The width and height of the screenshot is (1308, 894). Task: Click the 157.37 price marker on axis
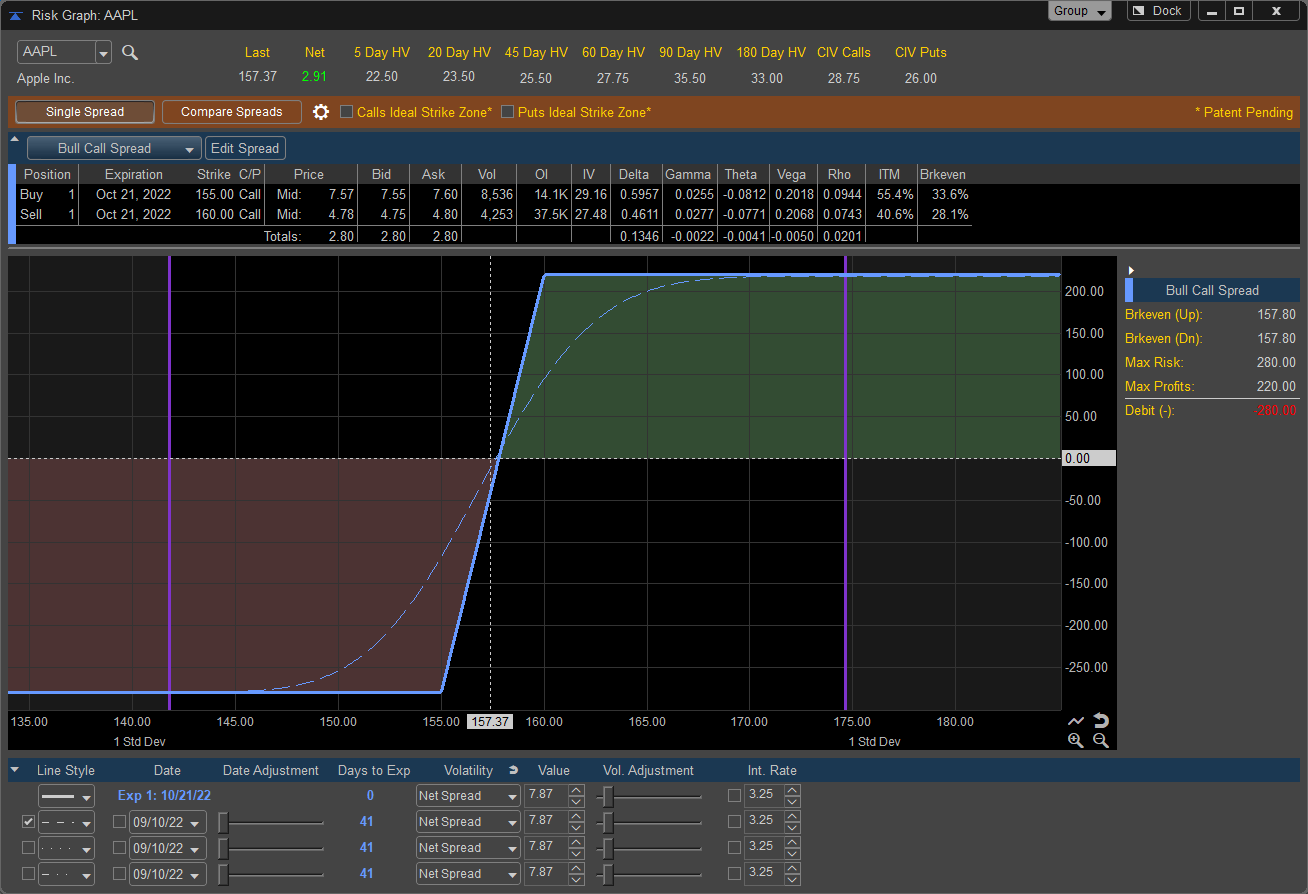(x=490, y=721)
